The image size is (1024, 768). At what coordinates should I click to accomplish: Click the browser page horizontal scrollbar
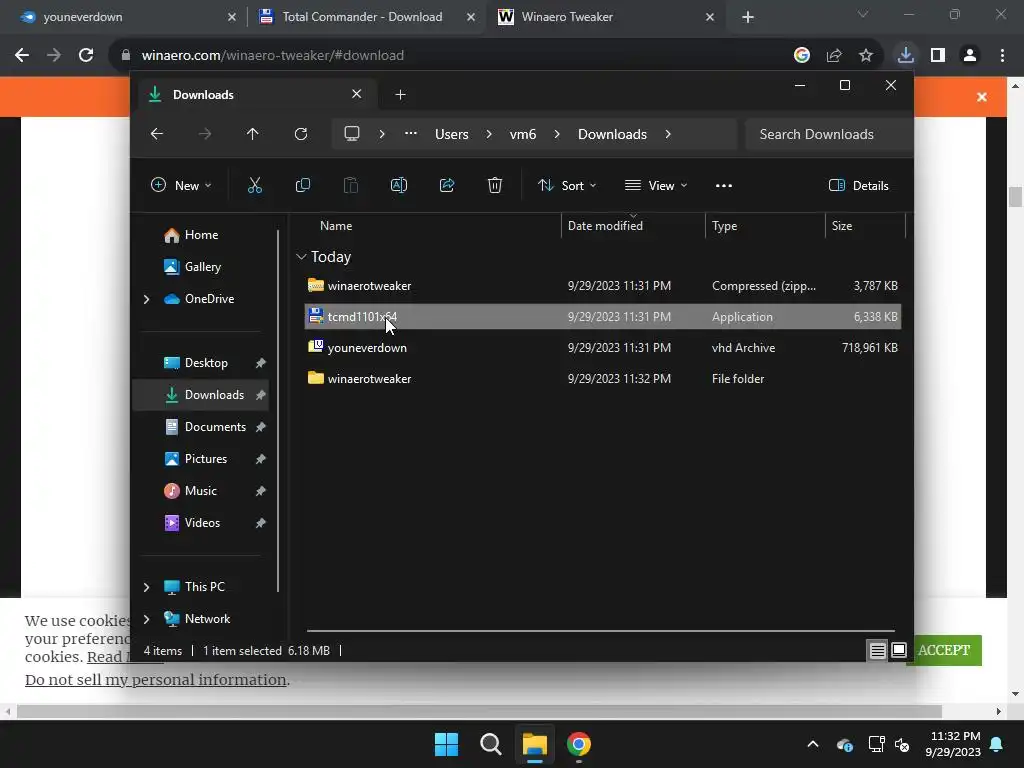479,711
